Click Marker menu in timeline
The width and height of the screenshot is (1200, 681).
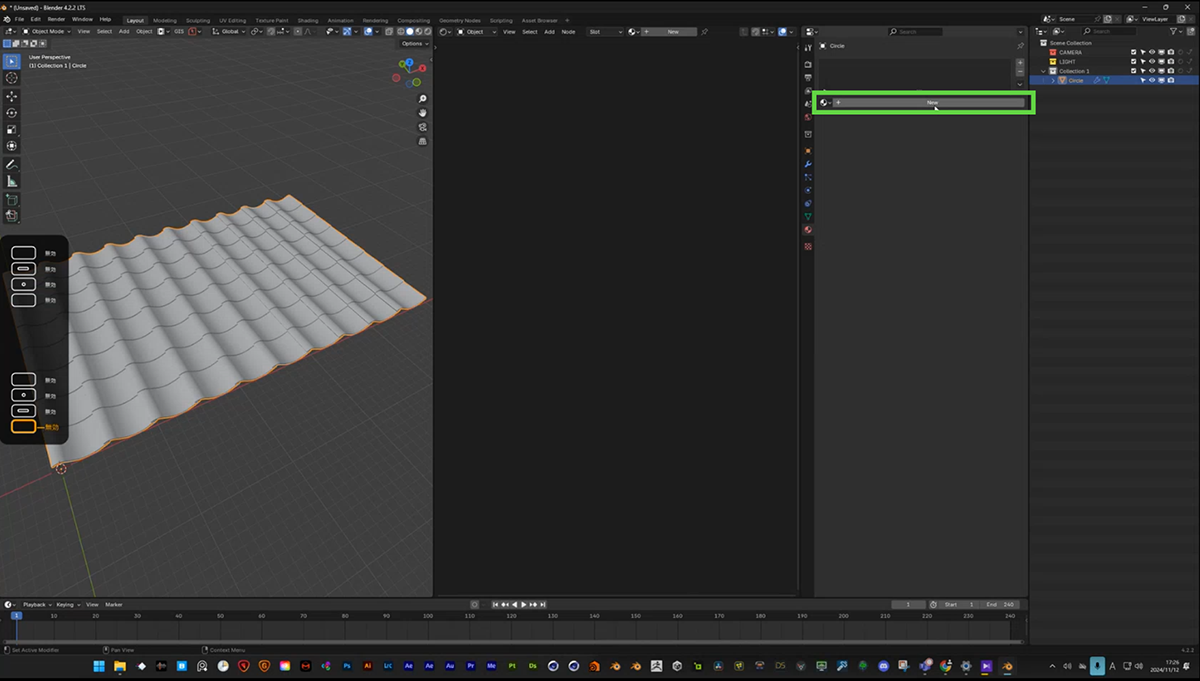(x=114, y=604)
